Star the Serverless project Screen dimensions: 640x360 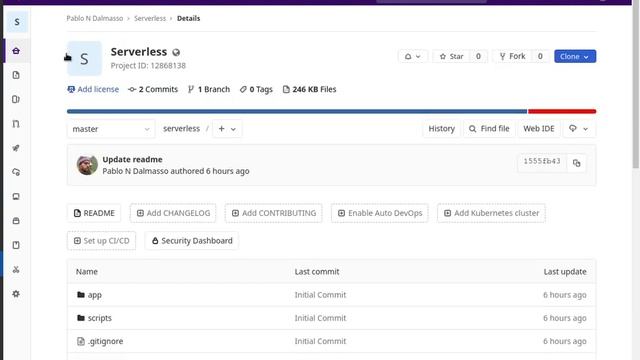[x=451, y=56]
